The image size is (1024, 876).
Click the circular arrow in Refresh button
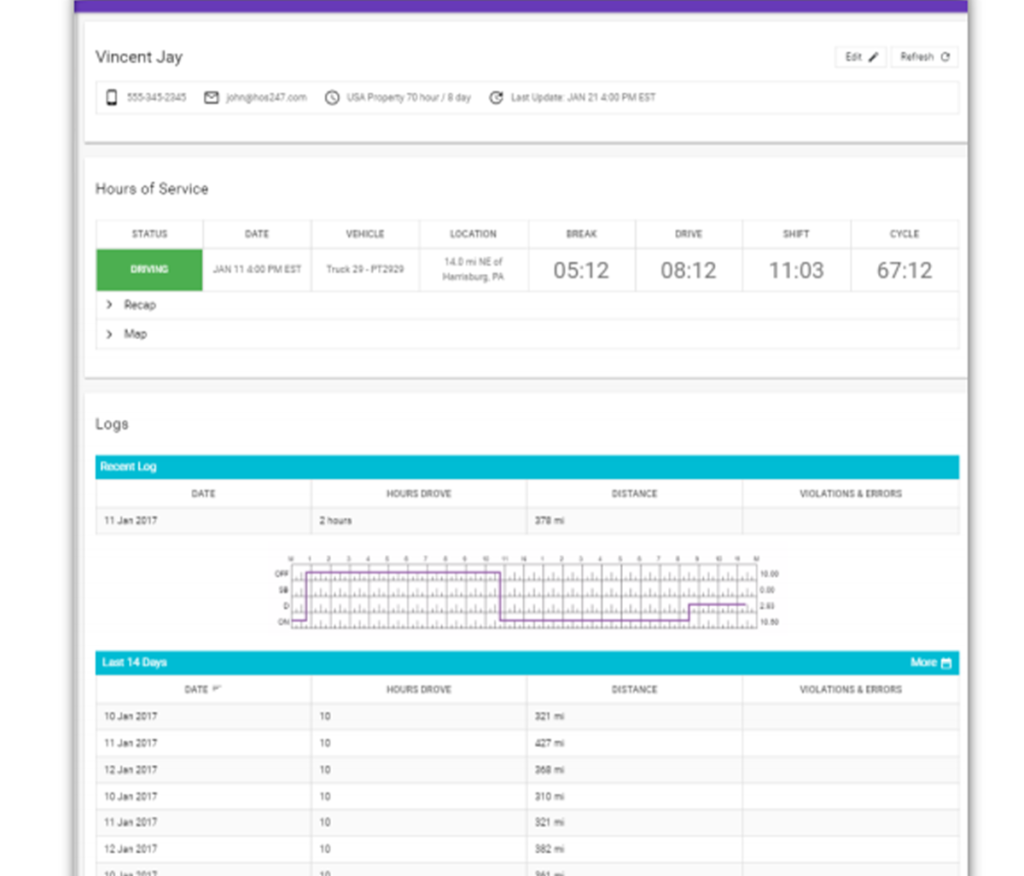point(945,57)
